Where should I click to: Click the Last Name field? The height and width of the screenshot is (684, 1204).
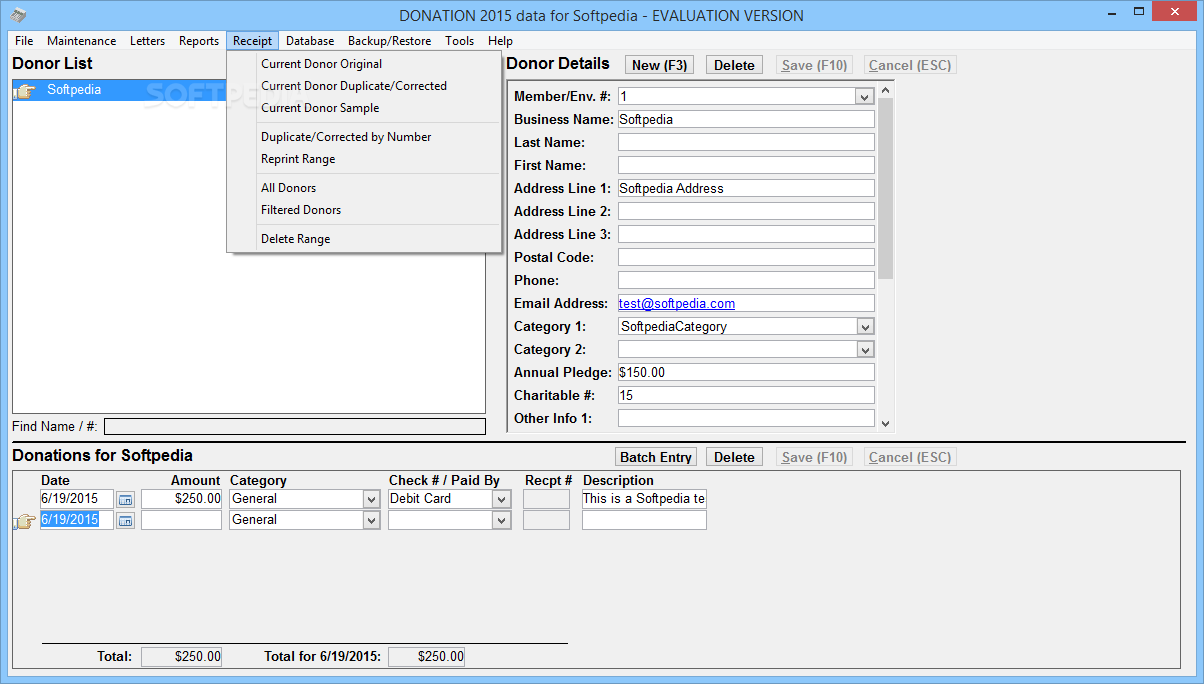click(x=746, y=142)
